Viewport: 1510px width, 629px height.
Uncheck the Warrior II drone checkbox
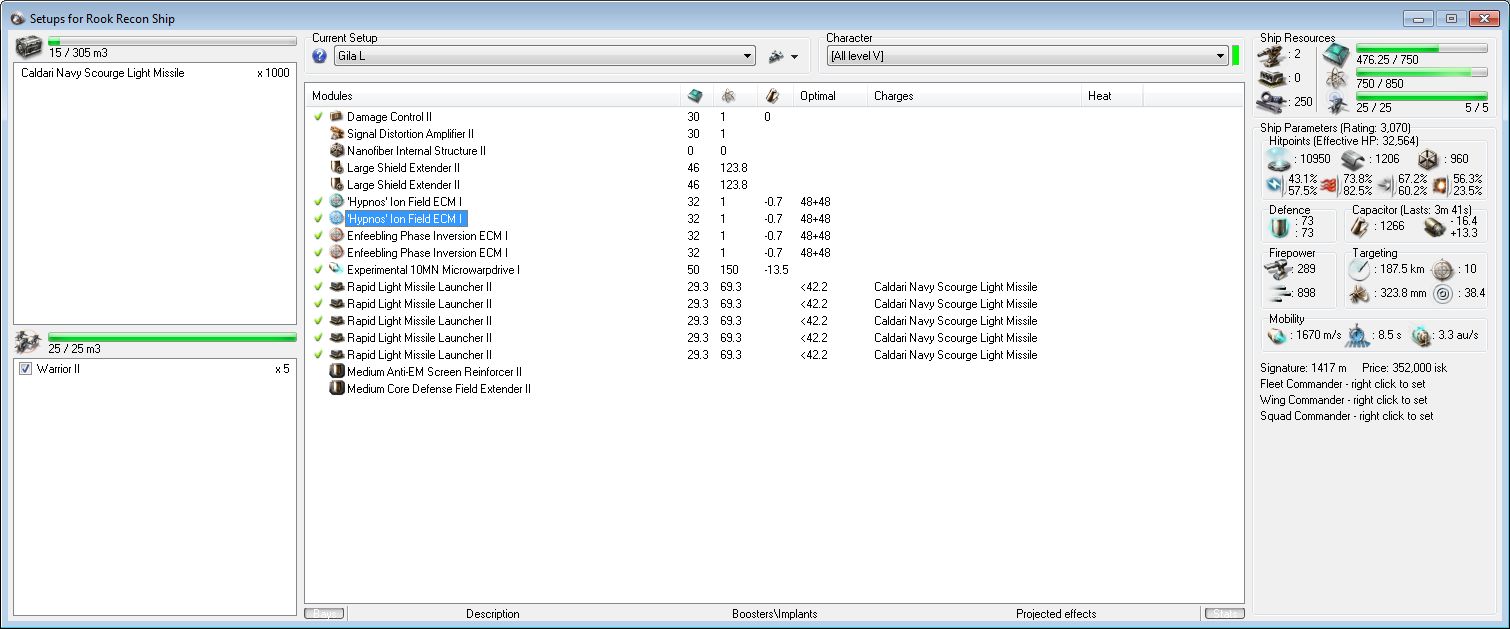[x=26, y=369]
